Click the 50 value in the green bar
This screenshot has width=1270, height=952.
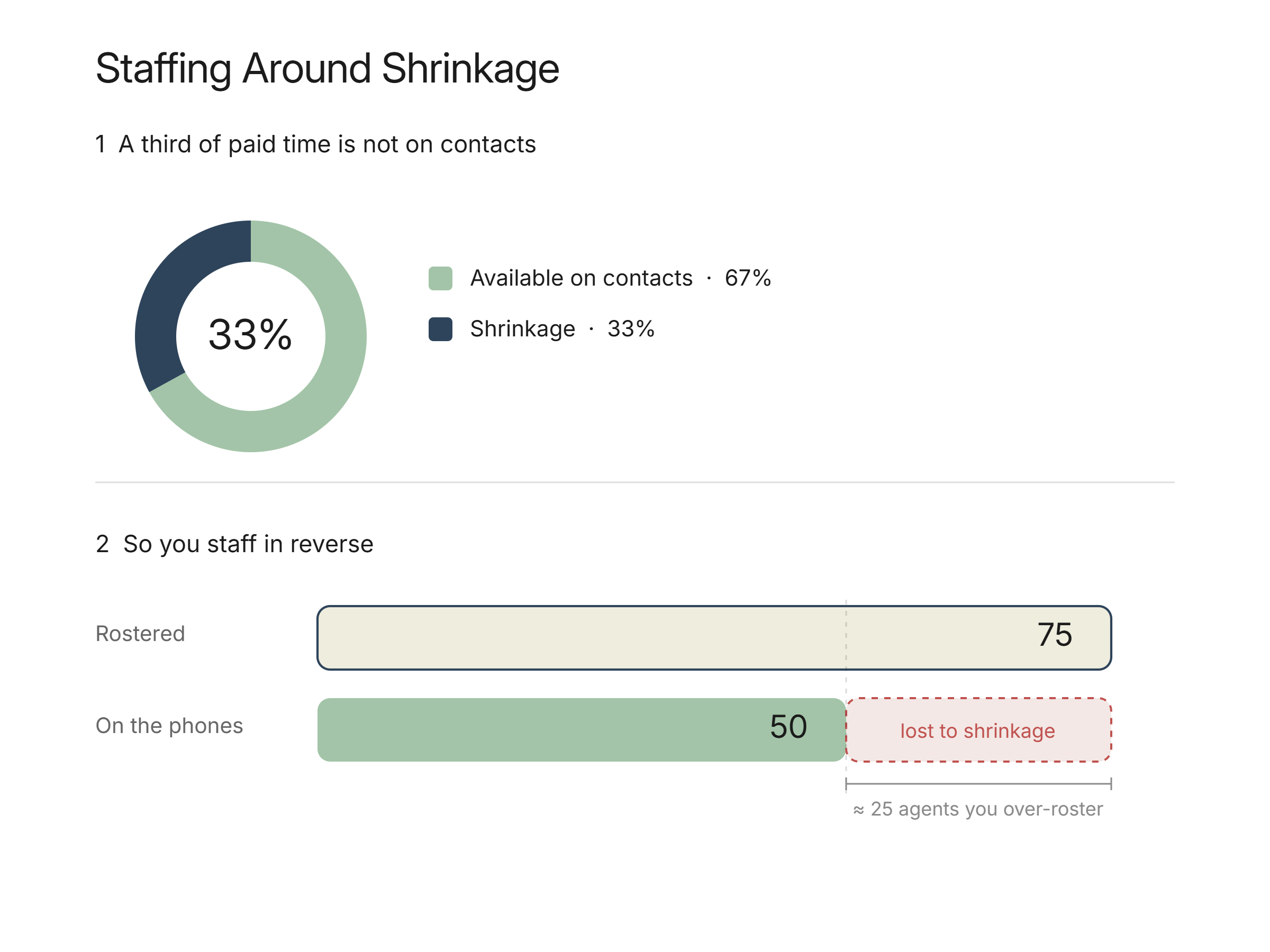[x=789, y=727]
